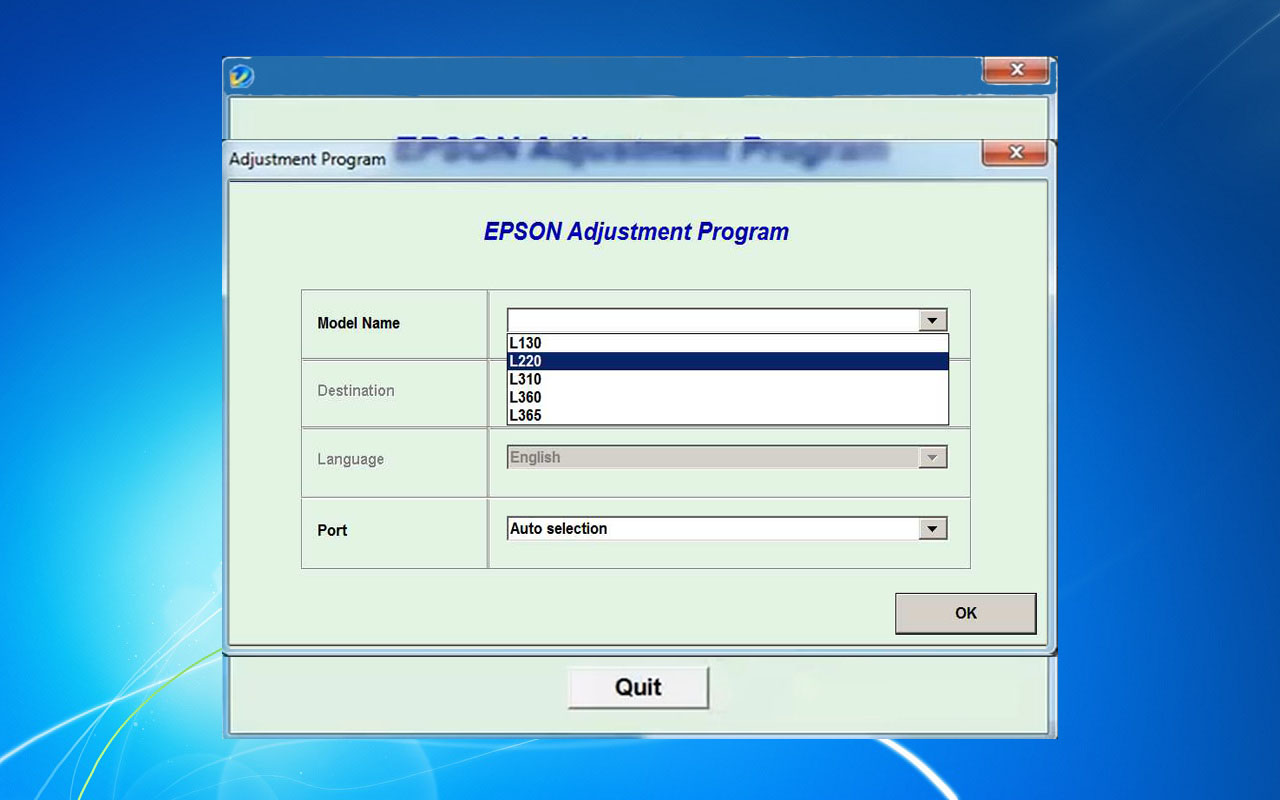Click the Destination label
1280x800 pixels.
(356, 391)
